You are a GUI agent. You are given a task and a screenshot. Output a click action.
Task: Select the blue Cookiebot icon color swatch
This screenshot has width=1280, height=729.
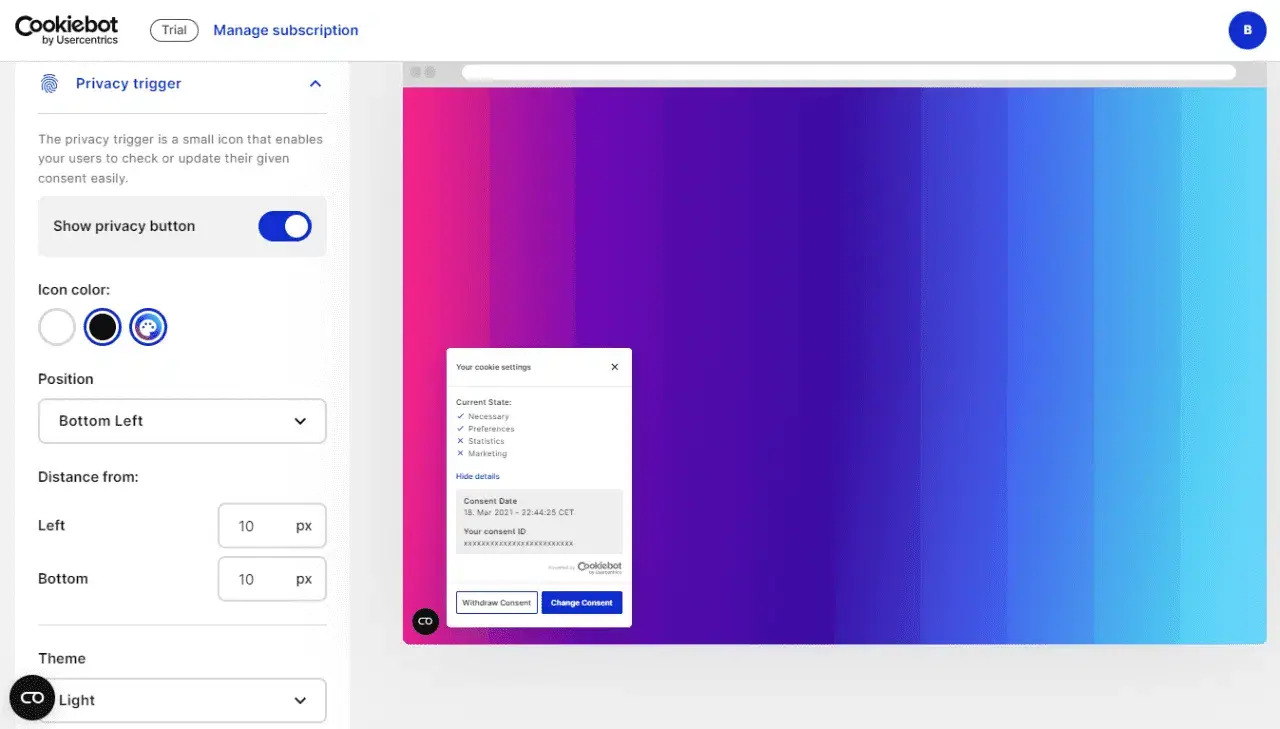click(148, 326)
